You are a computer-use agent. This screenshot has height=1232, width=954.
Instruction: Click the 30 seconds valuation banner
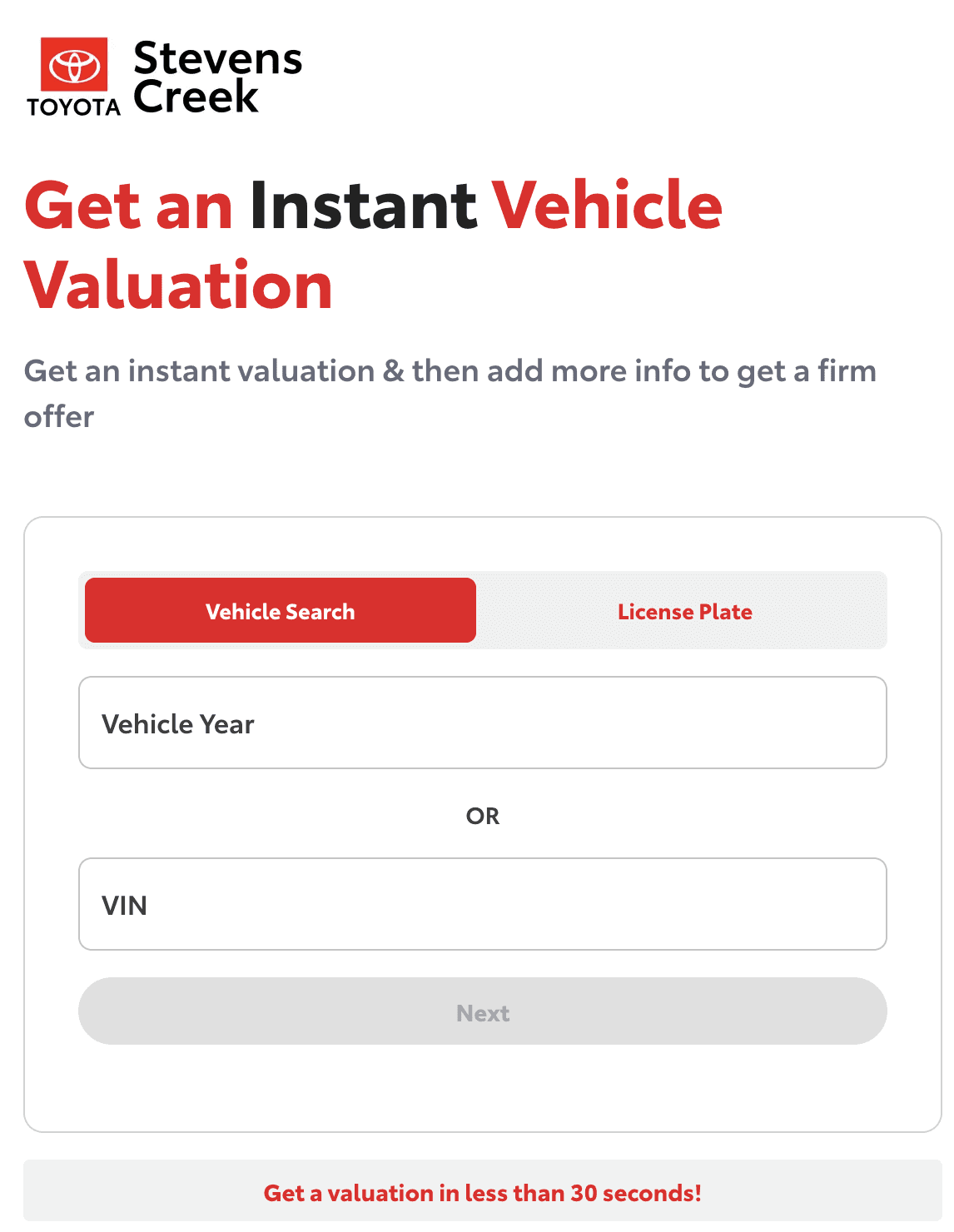pos(483,1192)
